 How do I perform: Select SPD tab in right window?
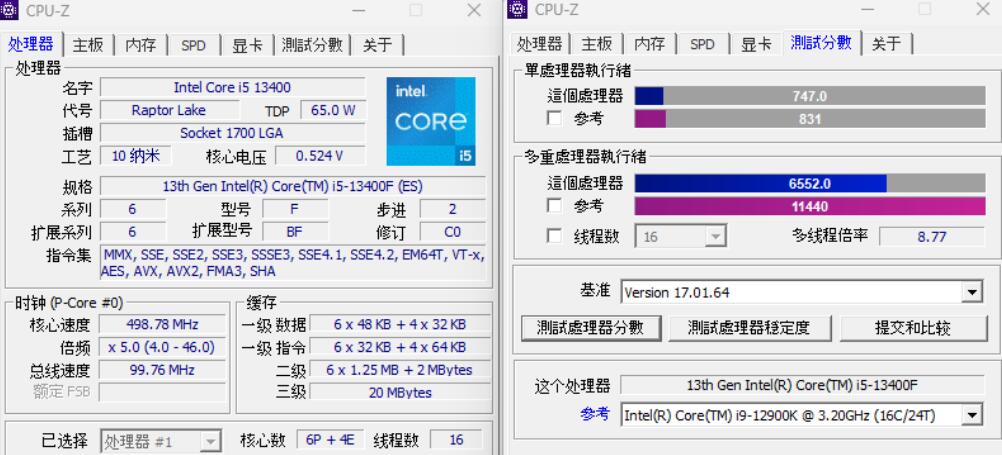pos(702,44)
